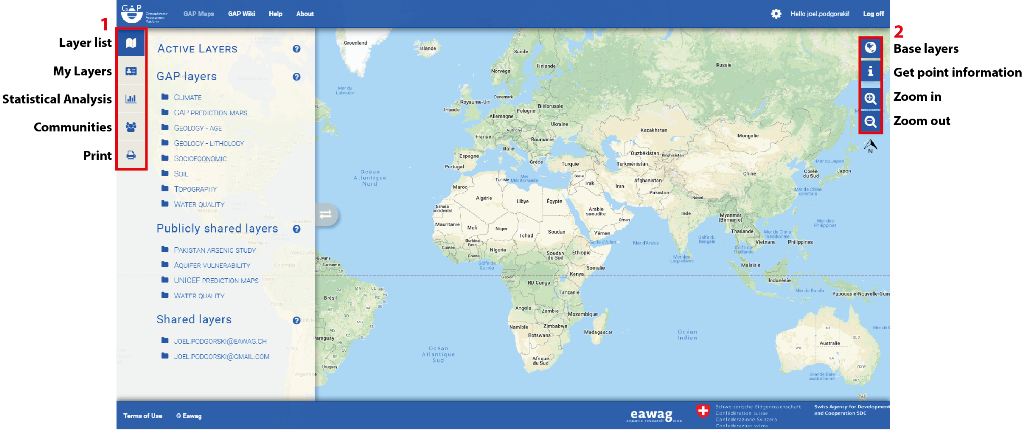Image resolution: width=1024 pixels, height=430 pixels.
Task: Expand the Topography folder
Action: (x=188, y=189)
